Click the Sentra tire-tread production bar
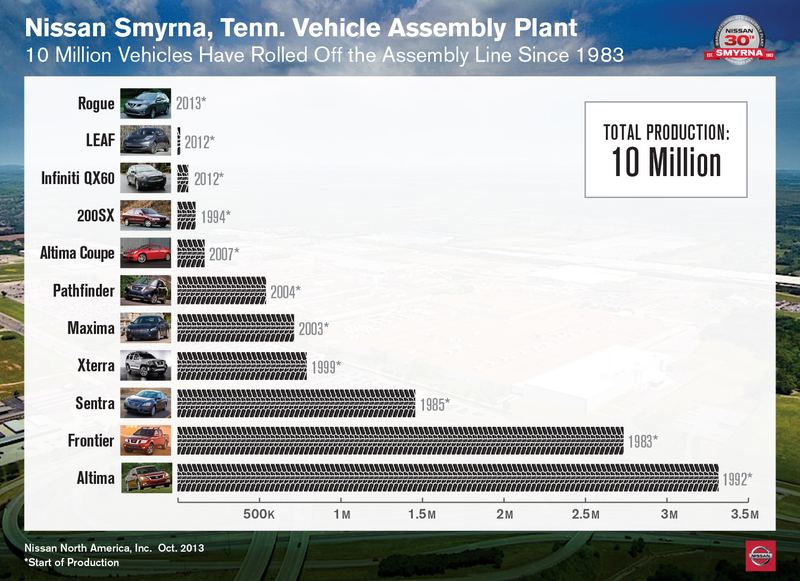Viewport: 800px width, 581px height. pyautogui.click(x=296, y=403)
